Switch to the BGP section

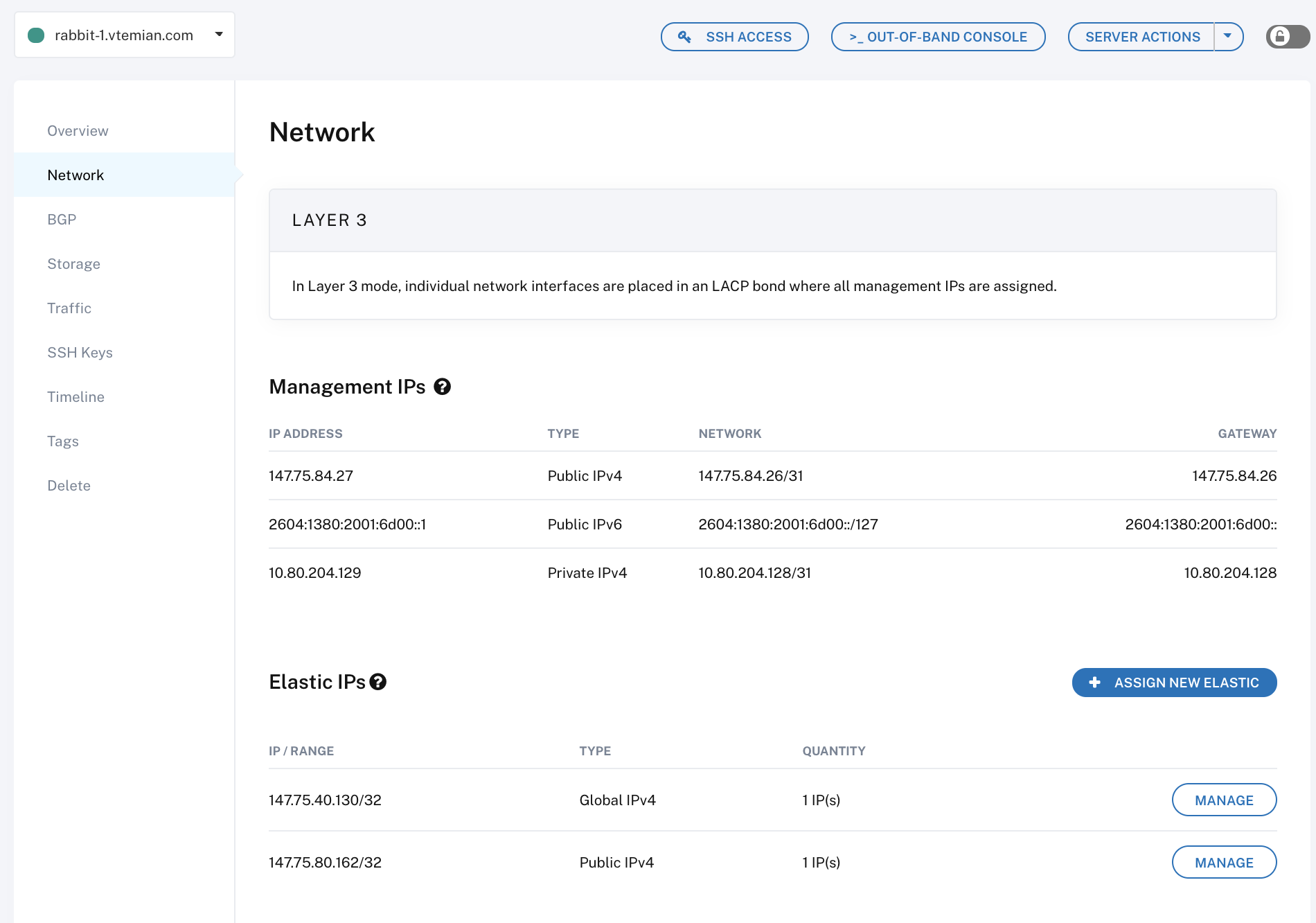(x=63, y=219)
